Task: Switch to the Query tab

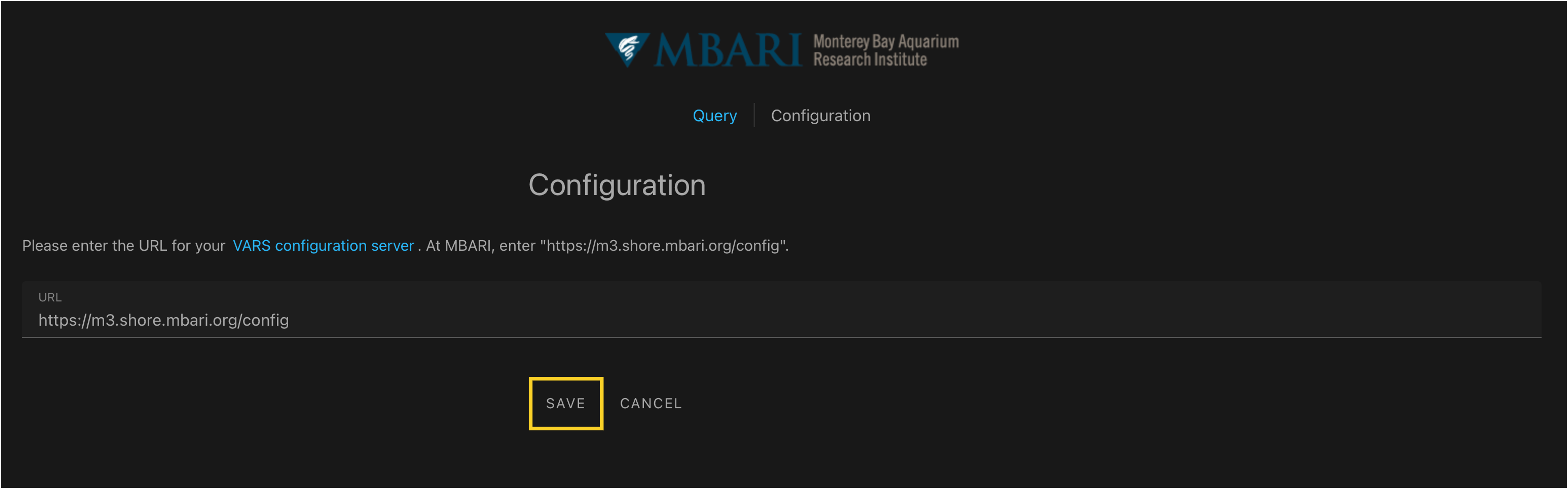Action: pos(715,115)
